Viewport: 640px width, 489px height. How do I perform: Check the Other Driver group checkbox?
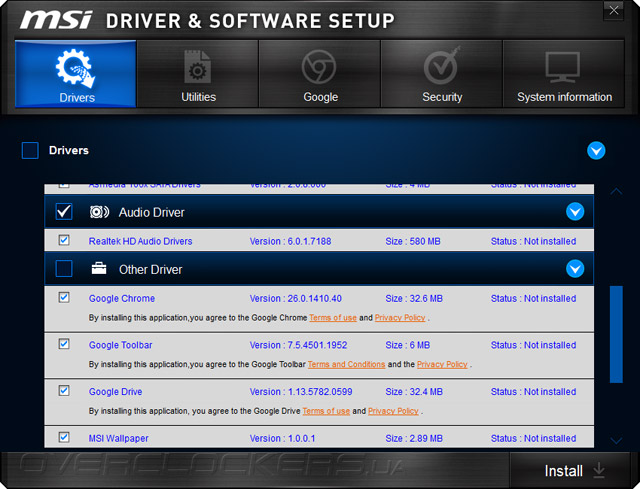pos(64,269)
